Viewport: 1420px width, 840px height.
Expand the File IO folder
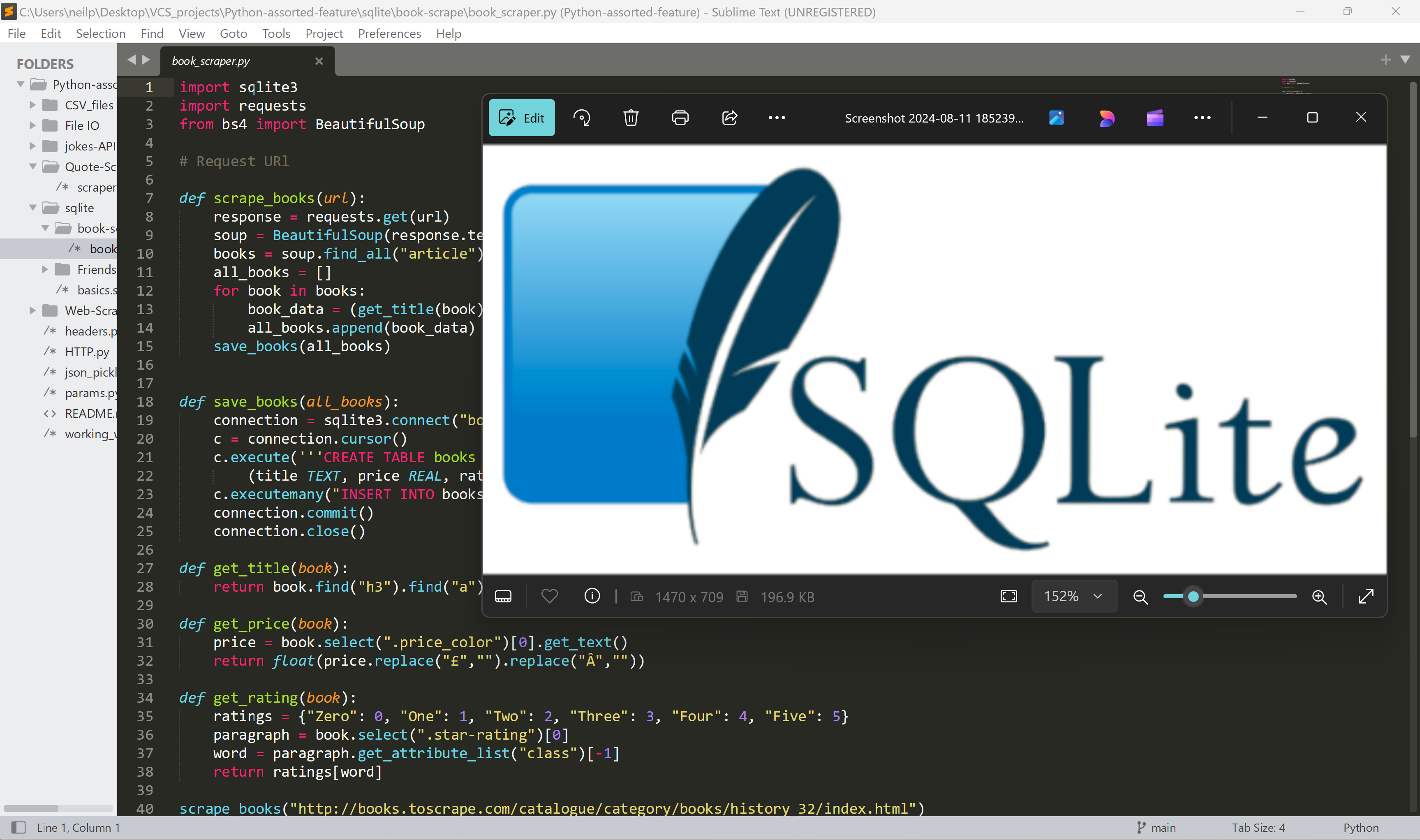tap(32, 125)
